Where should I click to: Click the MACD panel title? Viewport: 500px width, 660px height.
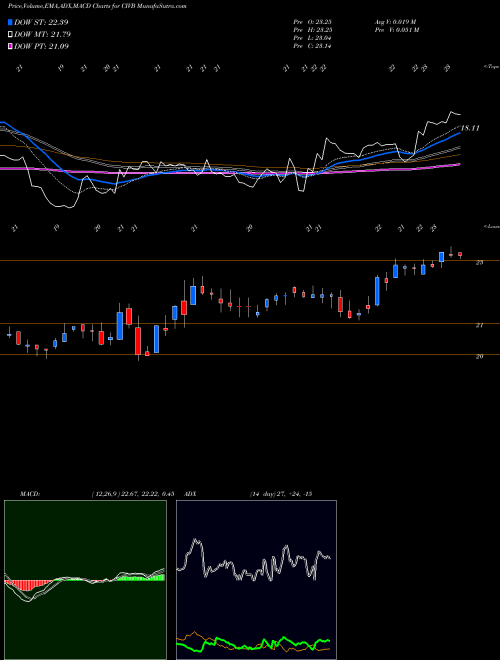coord(30,494)
